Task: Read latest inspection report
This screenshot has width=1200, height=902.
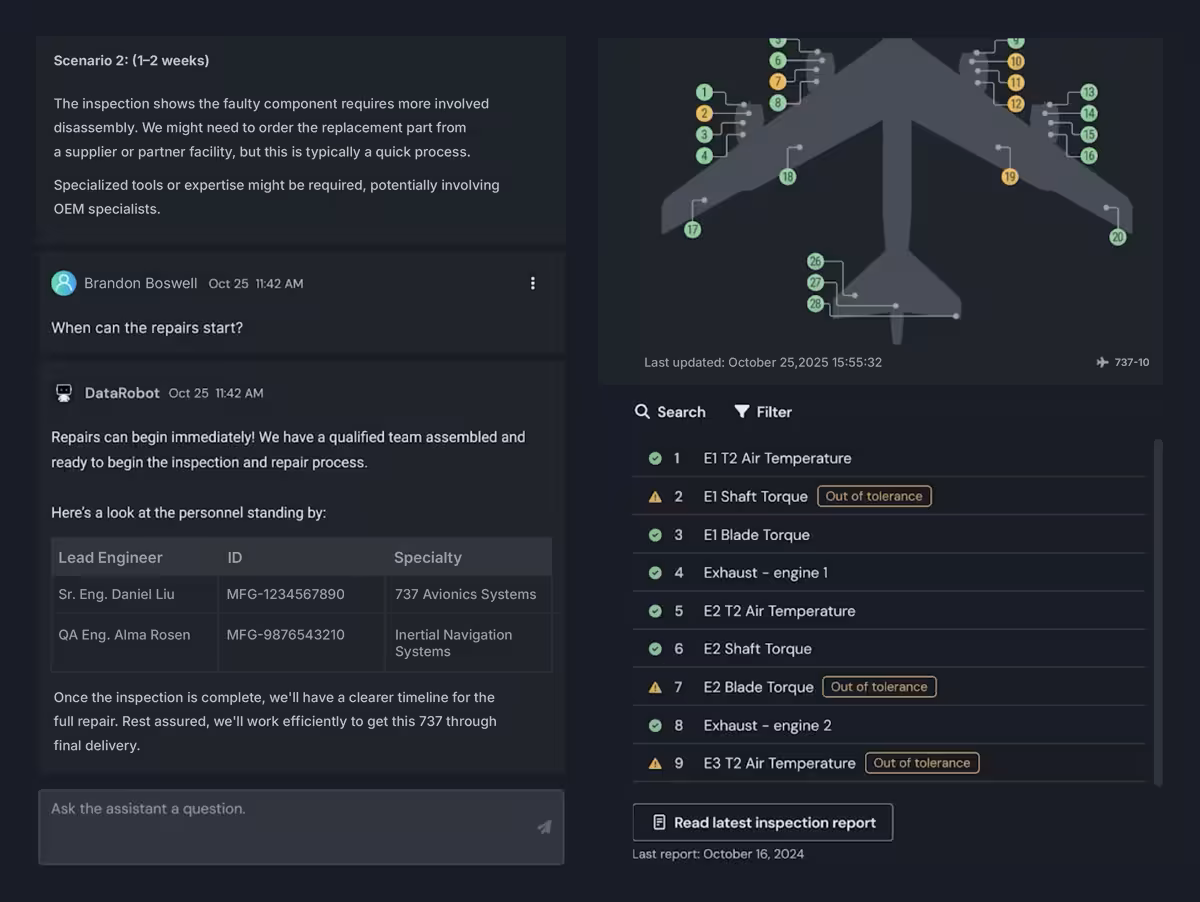Action: (763, 822)
